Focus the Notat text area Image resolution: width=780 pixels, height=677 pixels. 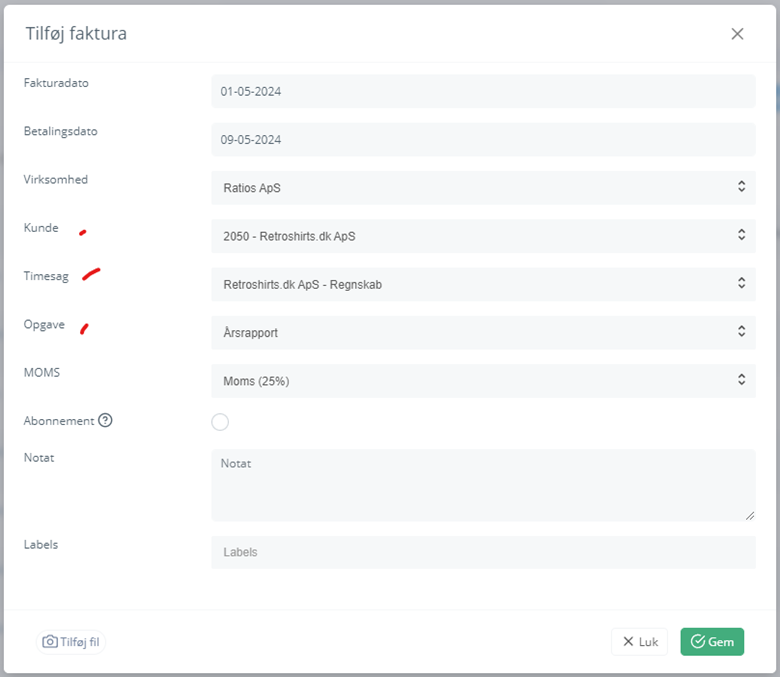tap(483, 485)
